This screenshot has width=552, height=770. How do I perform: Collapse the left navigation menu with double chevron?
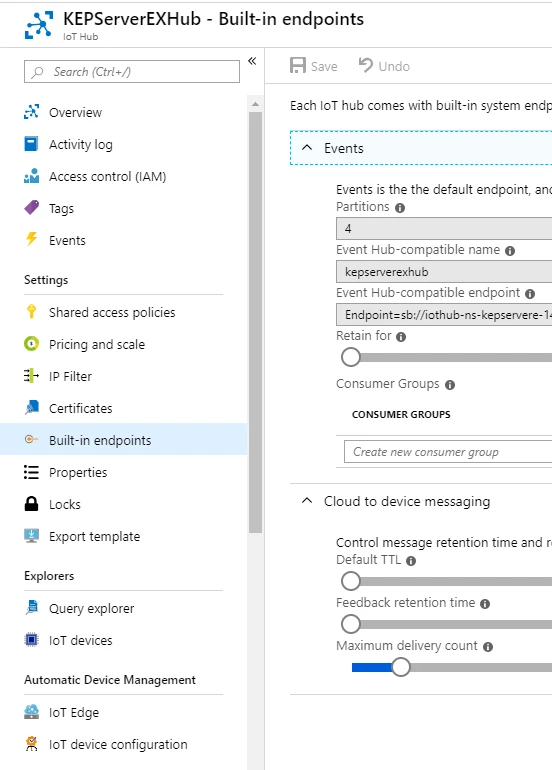(x=252, y=61)
